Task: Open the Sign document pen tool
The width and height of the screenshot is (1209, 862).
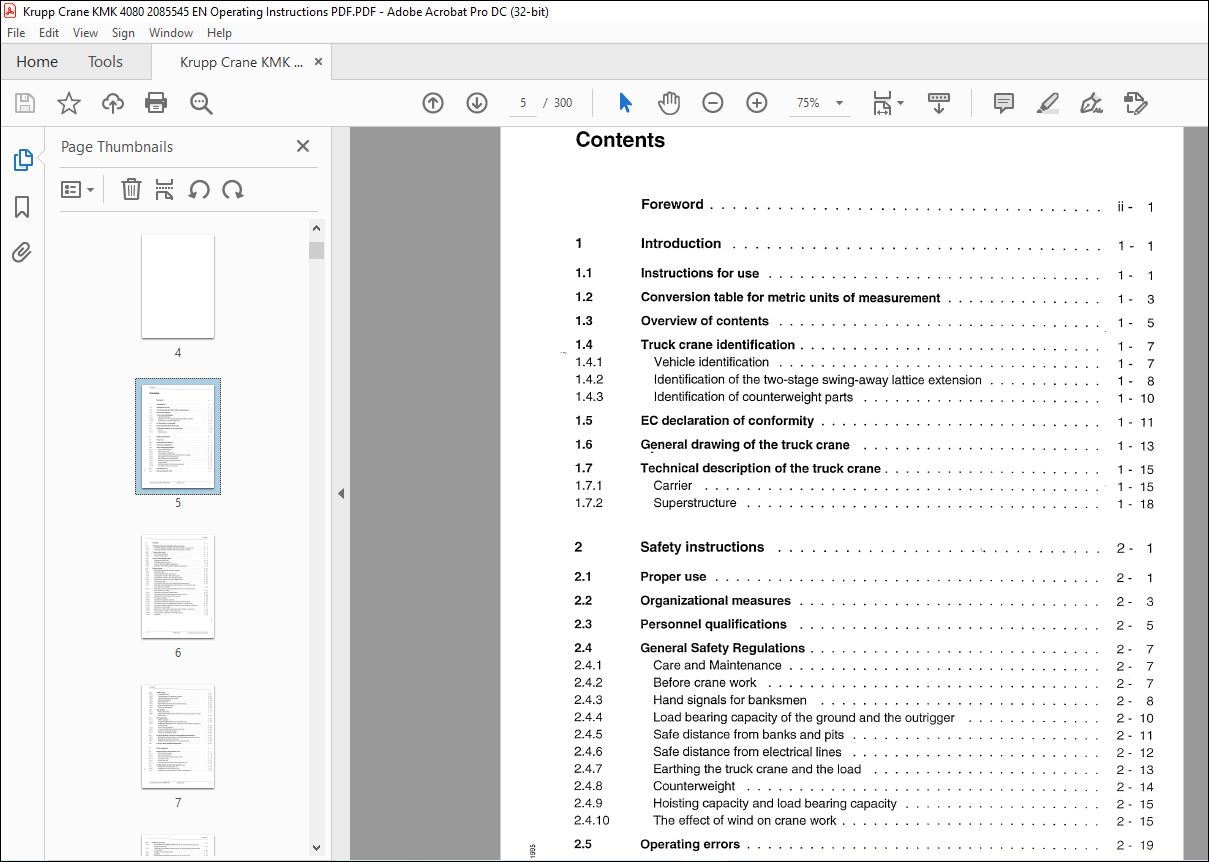Action: [x=1091, y=103]
